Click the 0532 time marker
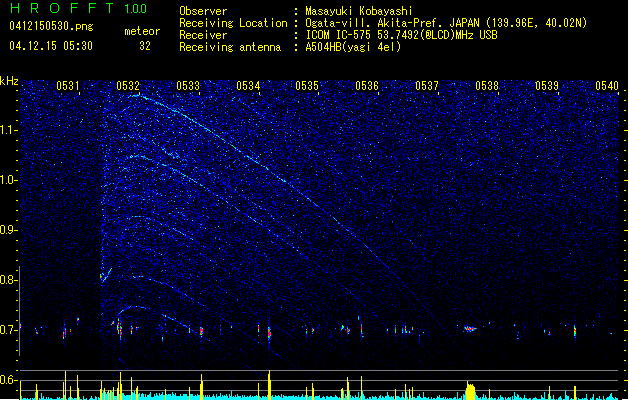This screenshot has width=629, height=400. pos(128,86)
